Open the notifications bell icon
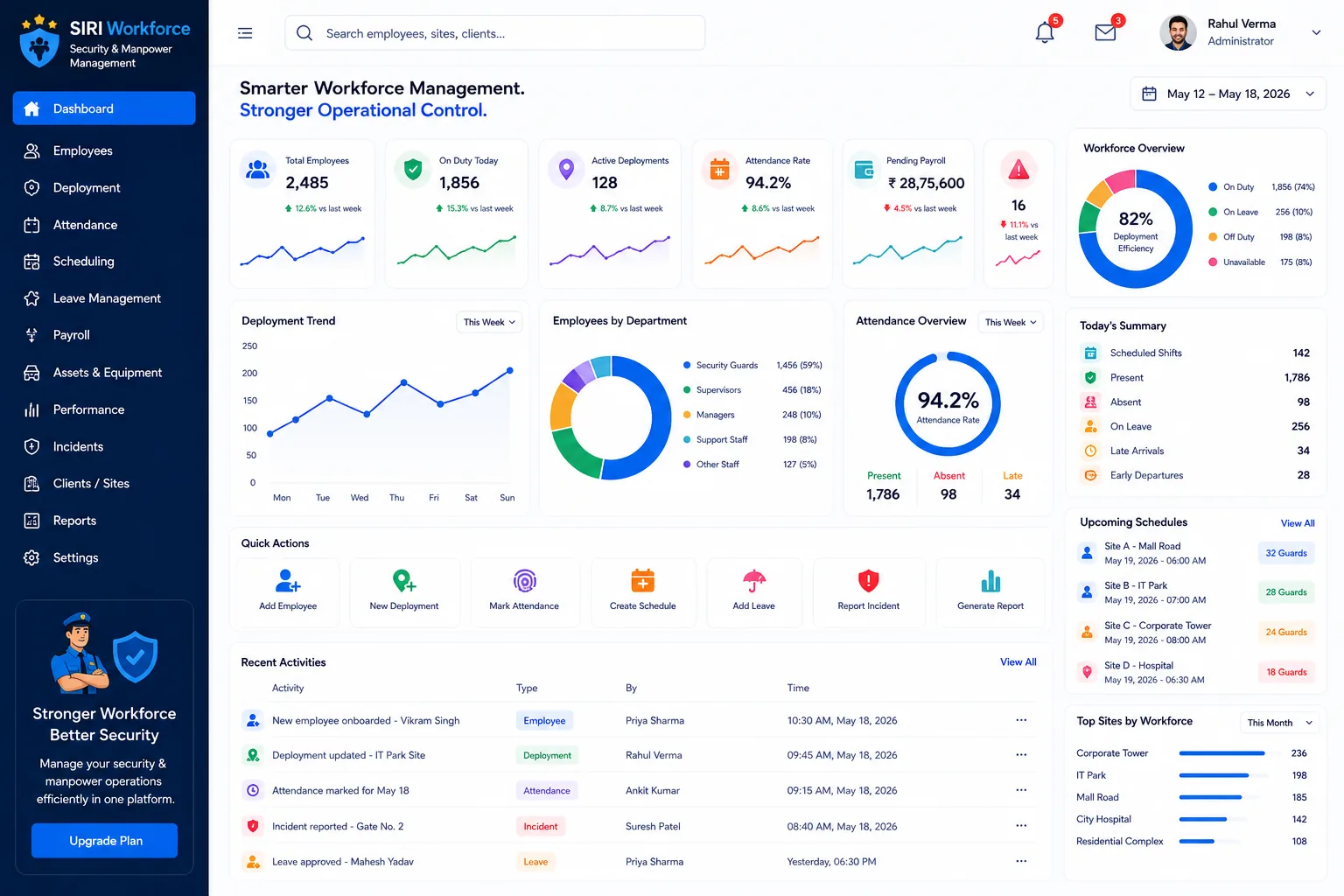The image size is (1344, 896). pyautogui.click(x=1045, y=33)
